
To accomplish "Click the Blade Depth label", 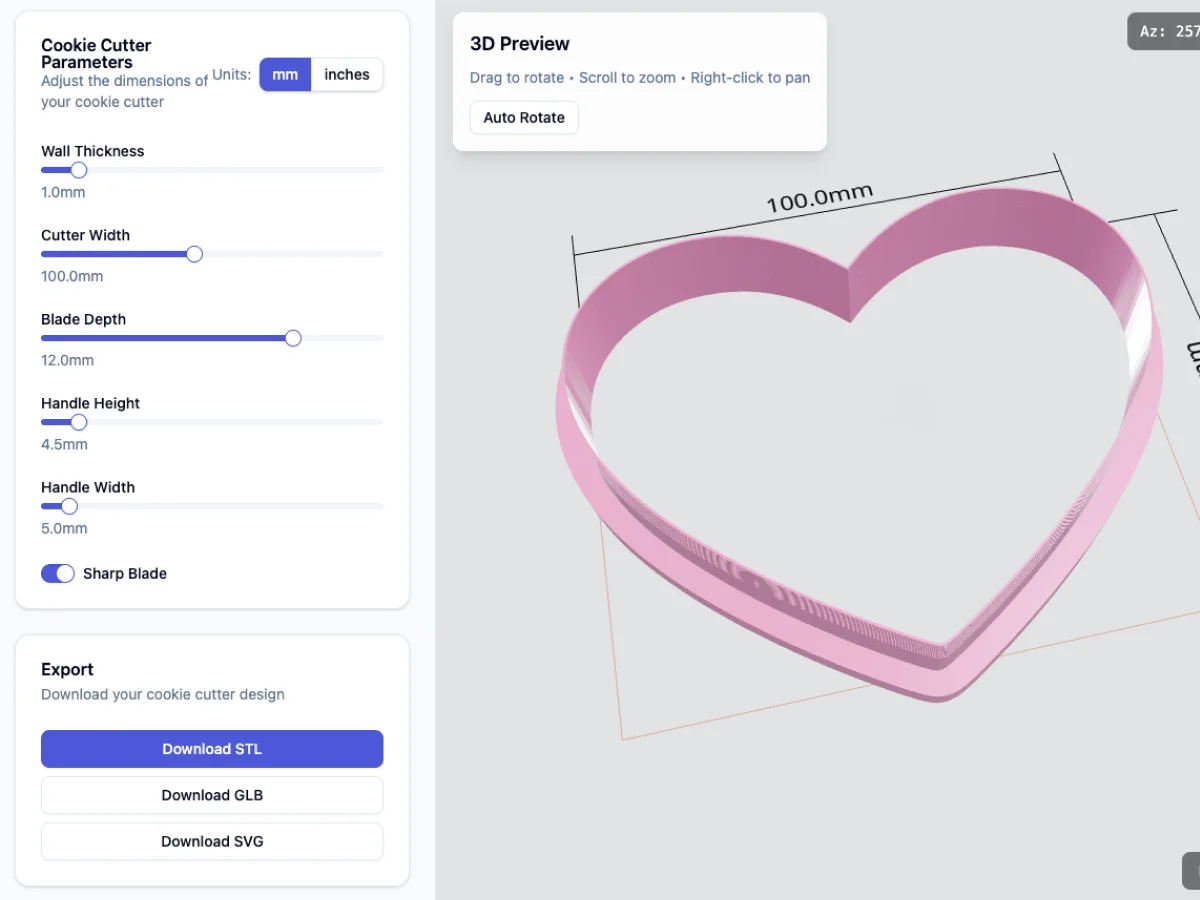I will 83,319.
